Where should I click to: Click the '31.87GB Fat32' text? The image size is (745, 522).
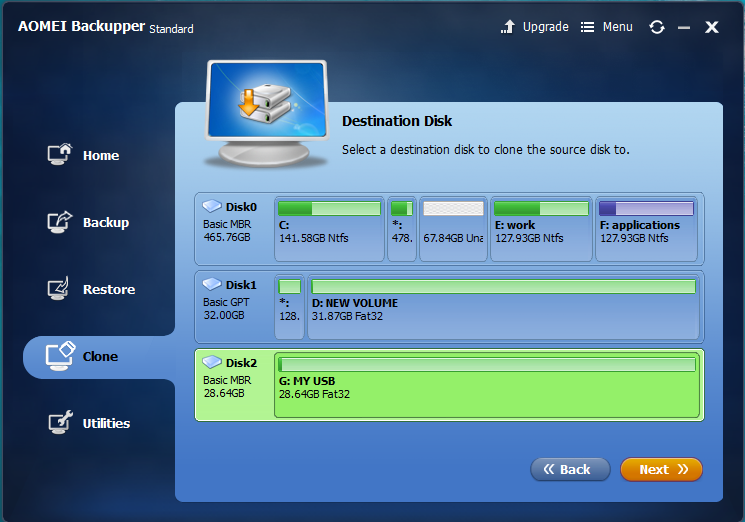coord(347,316)
